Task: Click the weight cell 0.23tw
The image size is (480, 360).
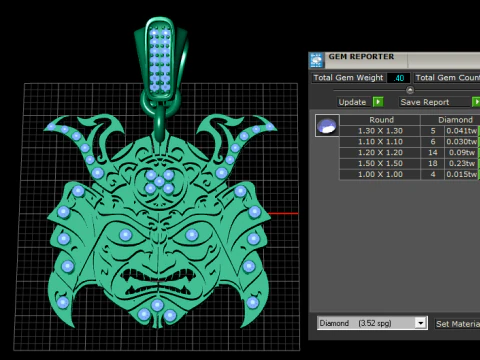Action: (462, 163)
